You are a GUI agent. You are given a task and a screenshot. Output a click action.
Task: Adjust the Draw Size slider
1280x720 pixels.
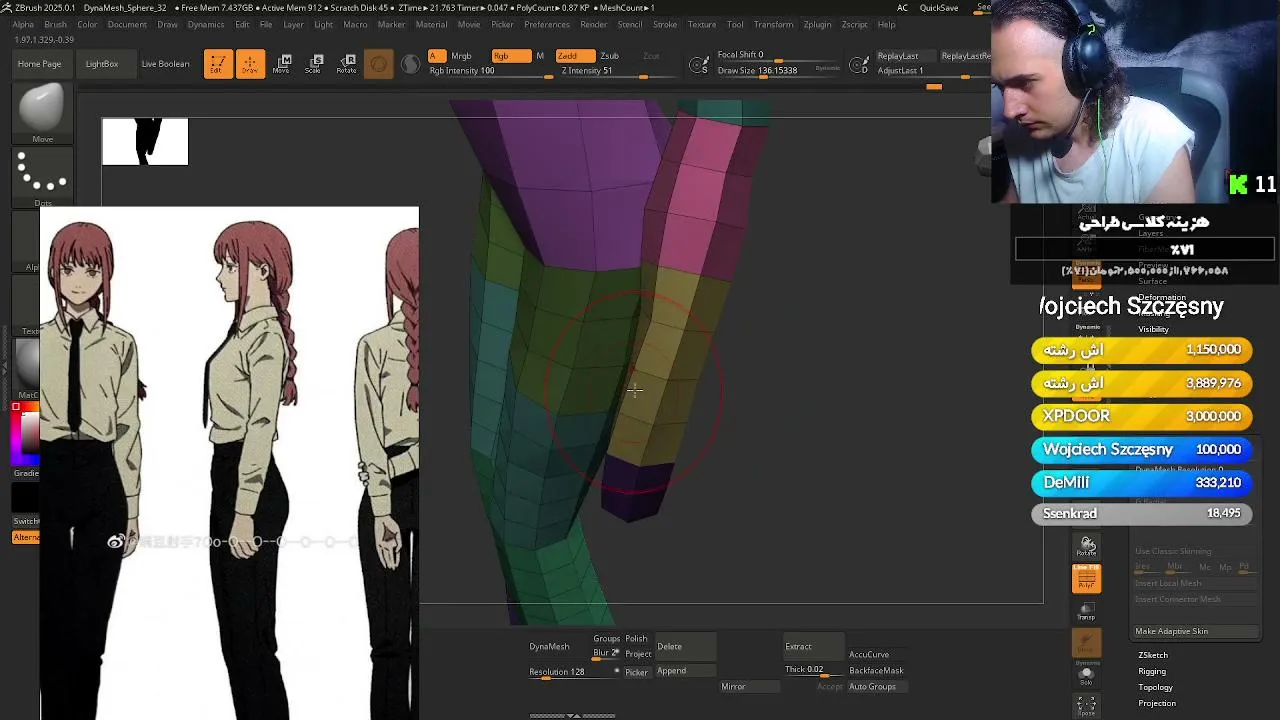pos(778,72)
